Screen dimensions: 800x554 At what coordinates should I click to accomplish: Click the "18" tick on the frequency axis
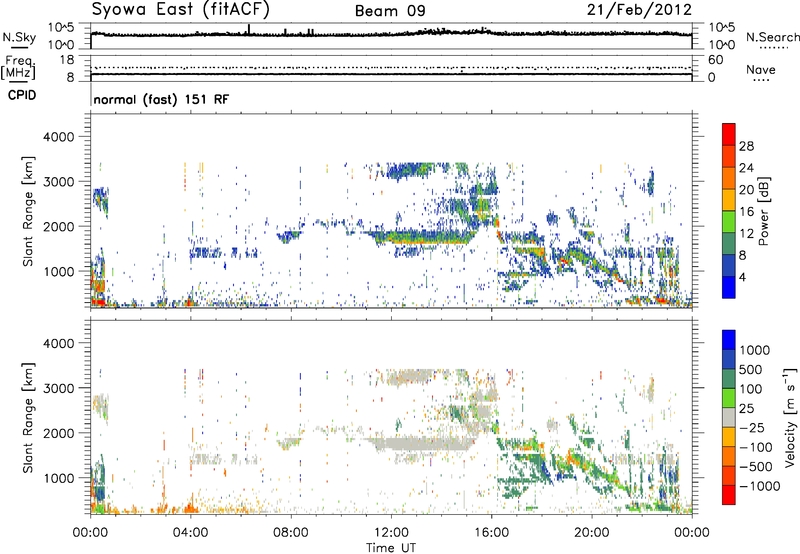tap(67, 59)
